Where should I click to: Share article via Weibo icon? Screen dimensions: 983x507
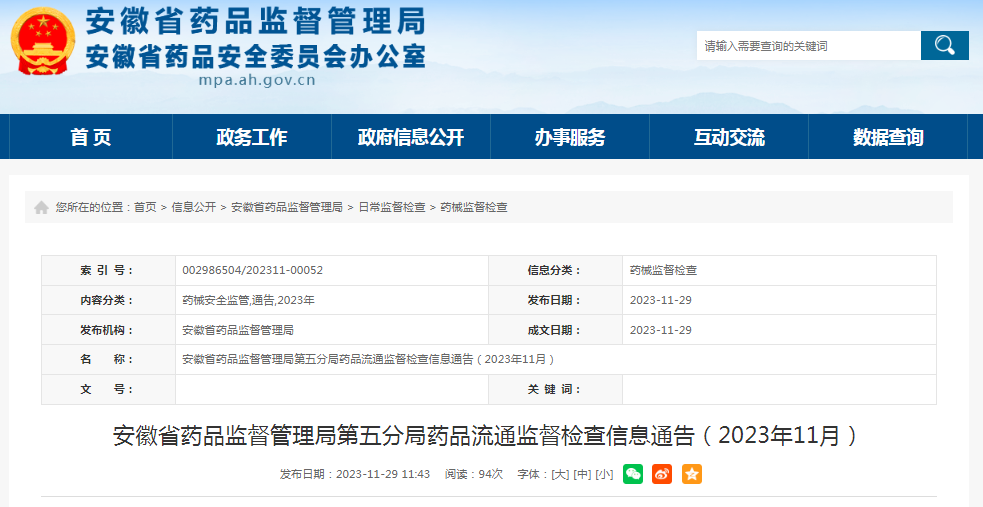(x=662, y=474)
